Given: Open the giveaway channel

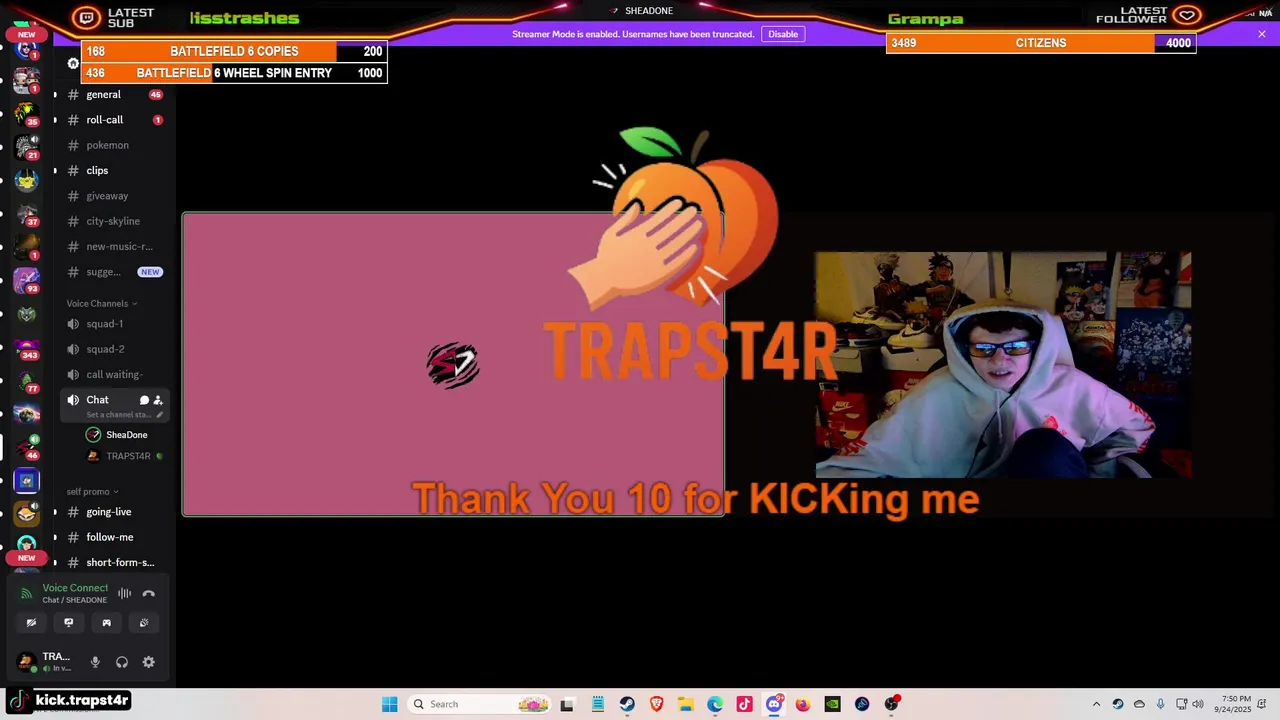Looking at the screenshot, I should click(x=114, y=196).
